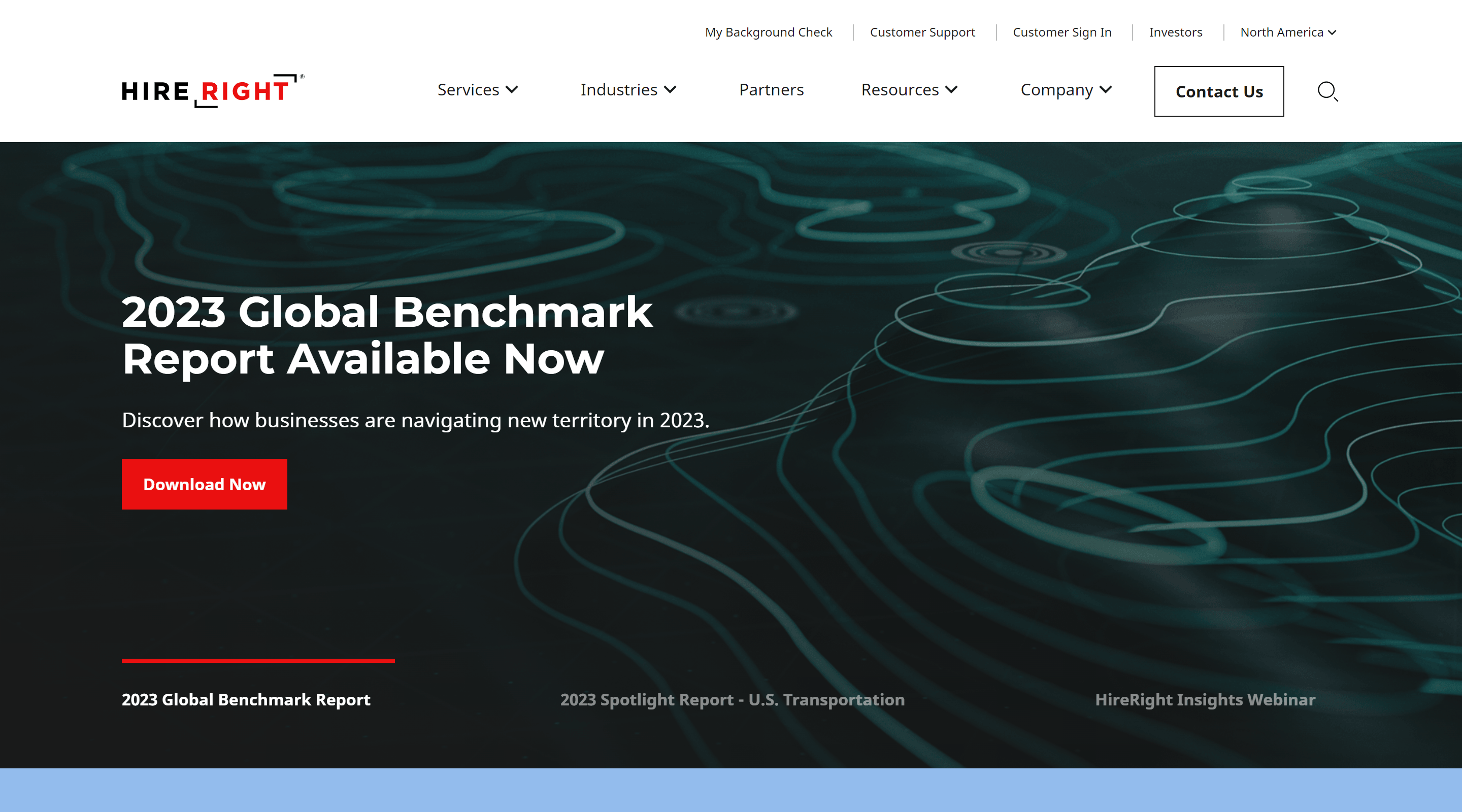
Task: Expand the Resources menu
Action: 909,90
